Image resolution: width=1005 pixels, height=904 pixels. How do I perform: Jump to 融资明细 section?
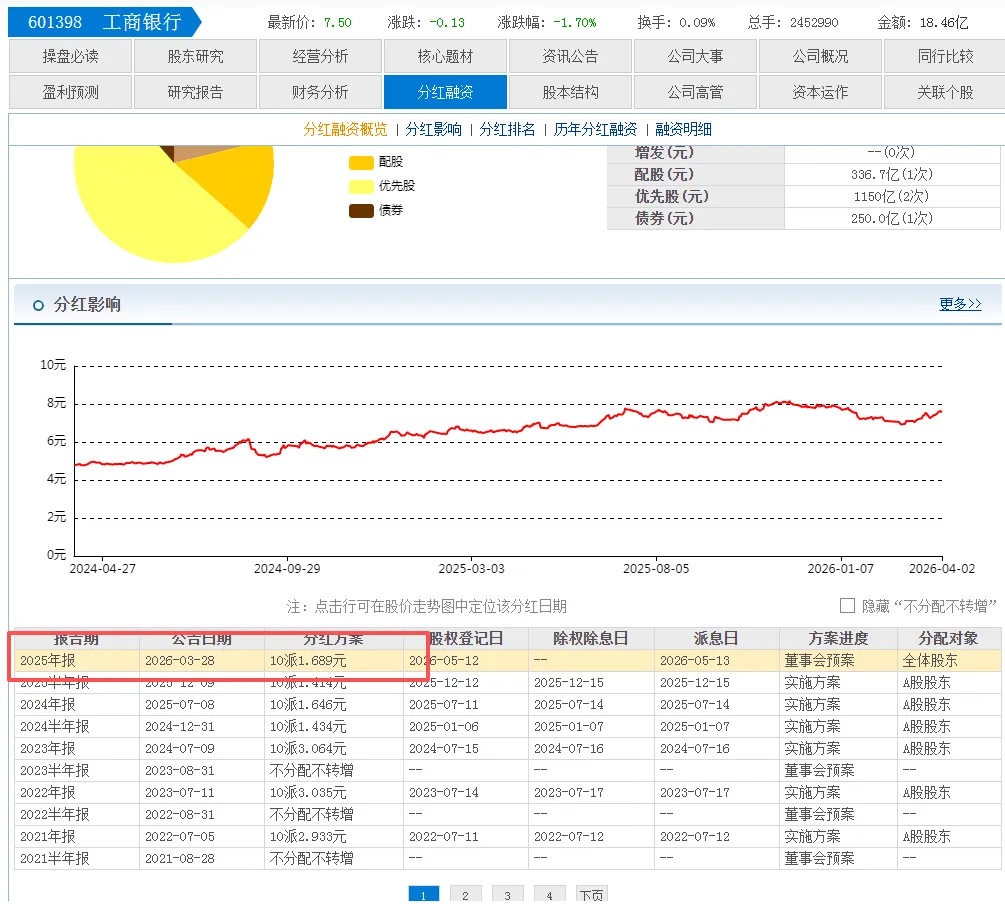pos(683,130)
